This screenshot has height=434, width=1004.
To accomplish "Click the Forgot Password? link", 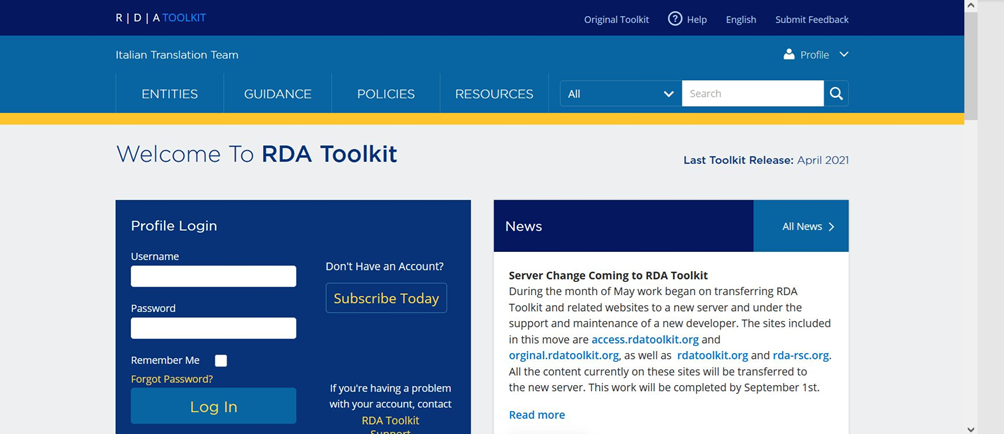I will point(172,379).
